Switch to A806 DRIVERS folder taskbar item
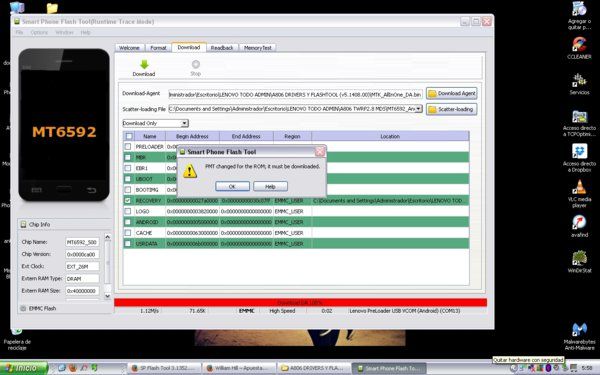The height and width of the screenshot is (375, 600). coord(313,368)
